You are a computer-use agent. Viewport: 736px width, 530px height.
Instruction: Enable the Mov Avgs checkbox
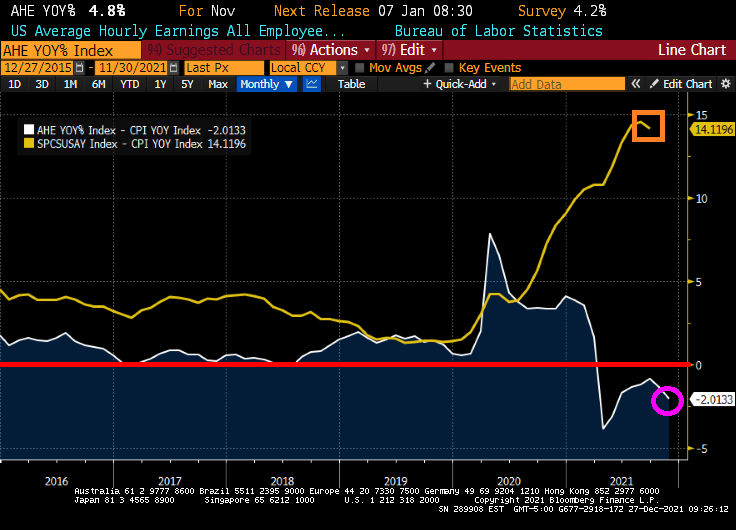pyautogui.click(x=360, y=67)
